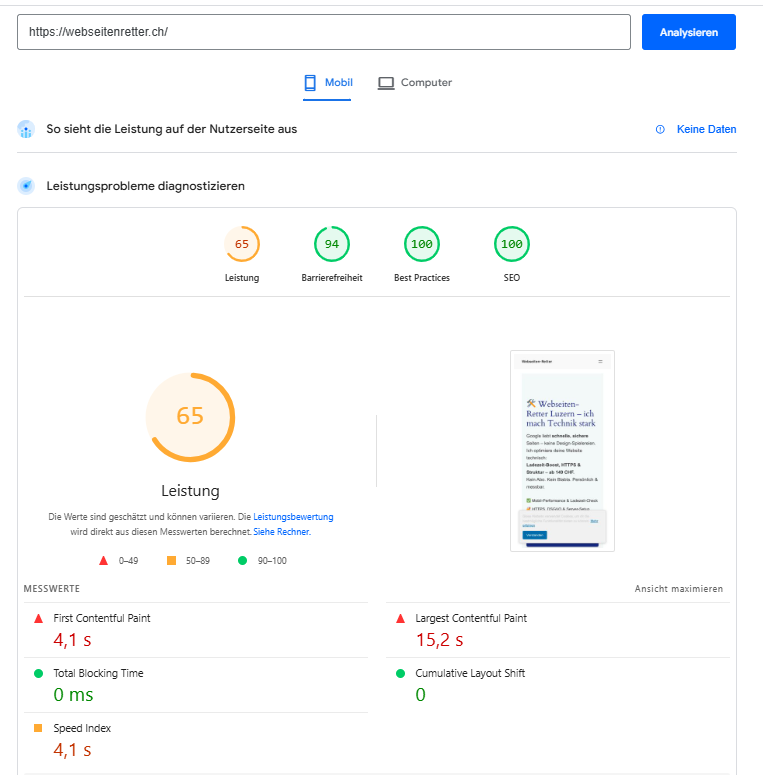763x775 pixels.
Task: Click the red triangle 0–49 legend icon
Action: 103,560
